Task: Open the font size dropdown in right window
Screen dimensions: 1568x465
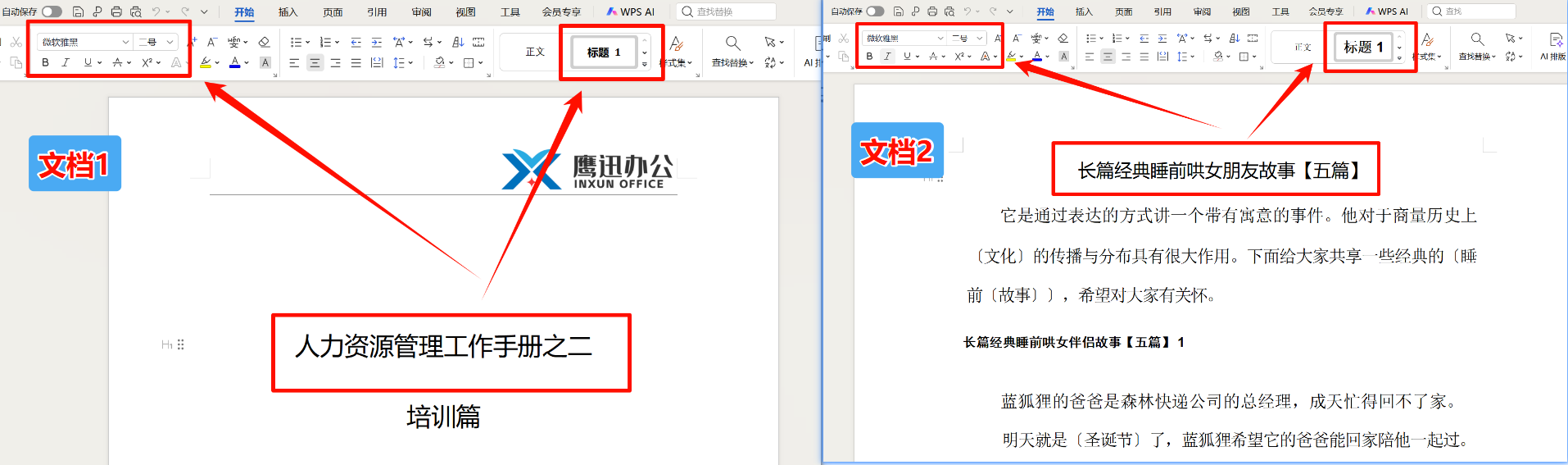Action: point(979,38)
